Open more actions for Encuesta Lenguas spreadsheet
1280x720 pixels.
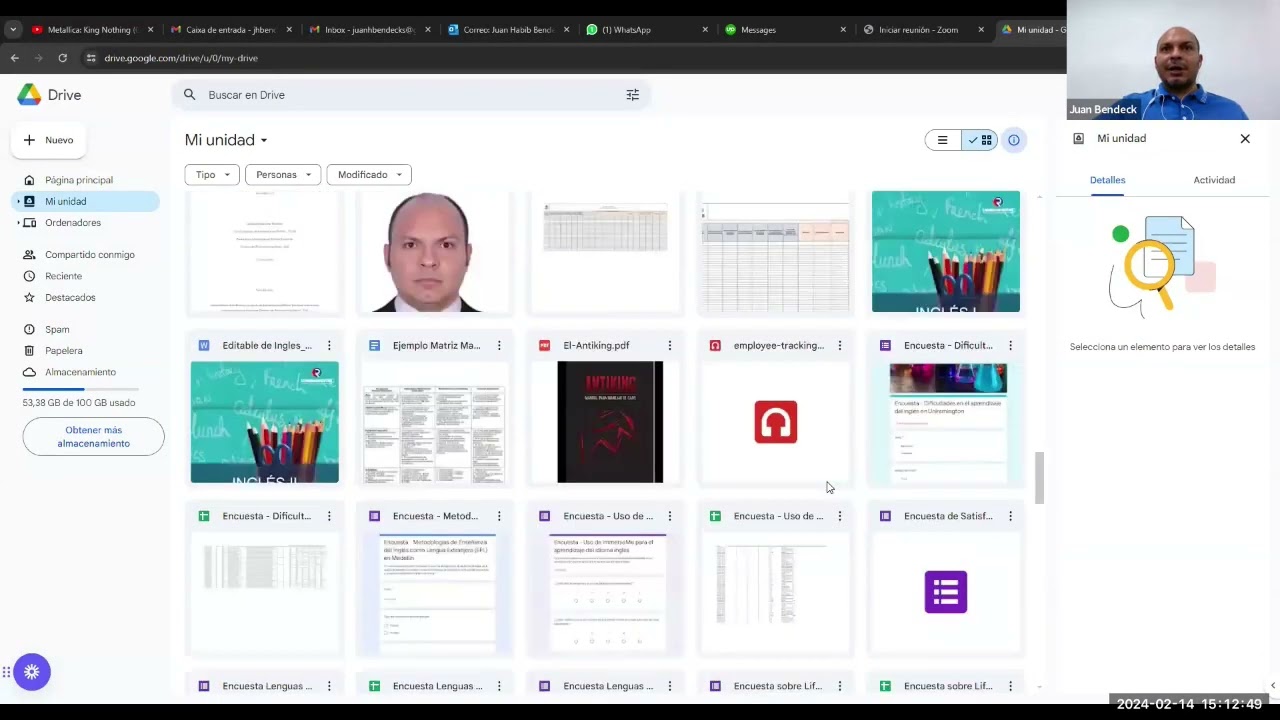coord(499,686)
